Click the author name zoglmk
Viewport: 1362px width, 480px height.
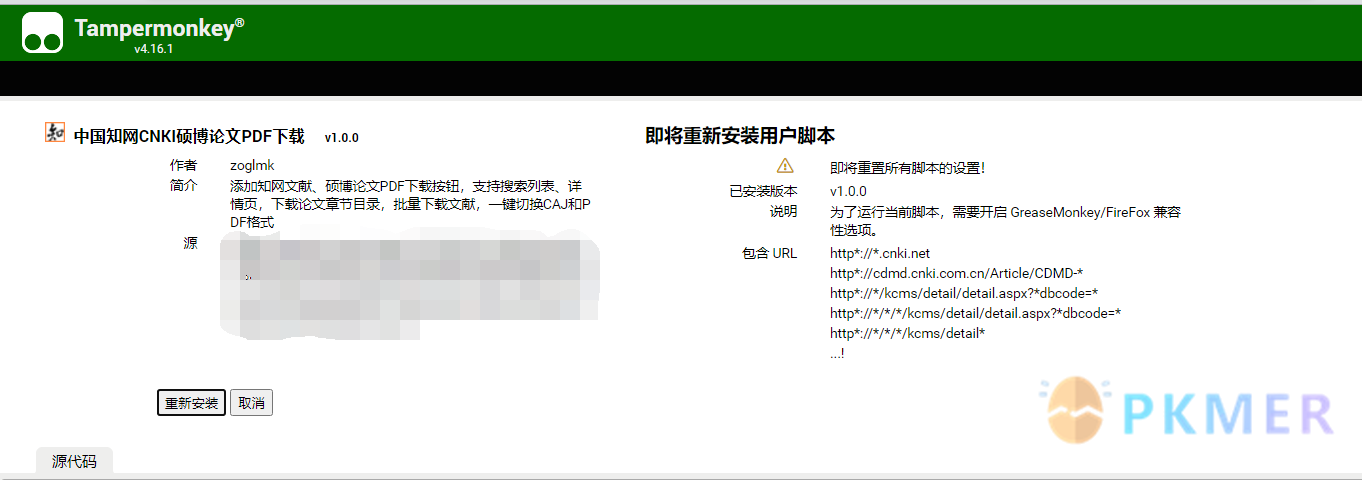click(252, 165)
